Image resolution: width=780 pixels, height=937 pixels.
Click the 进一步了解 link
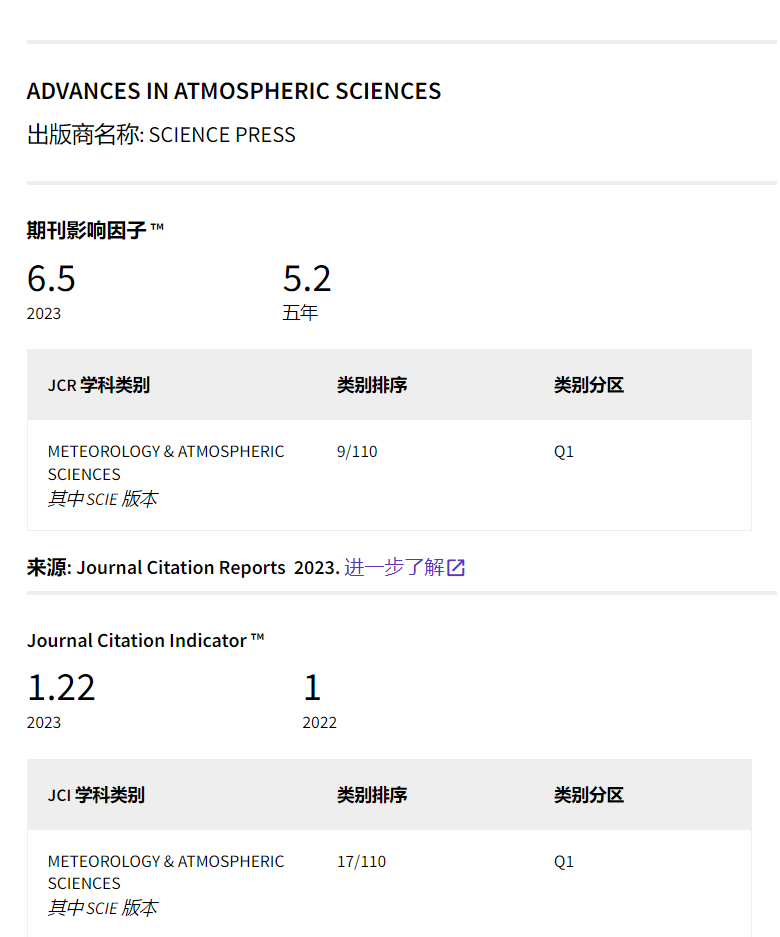[394, 567]
